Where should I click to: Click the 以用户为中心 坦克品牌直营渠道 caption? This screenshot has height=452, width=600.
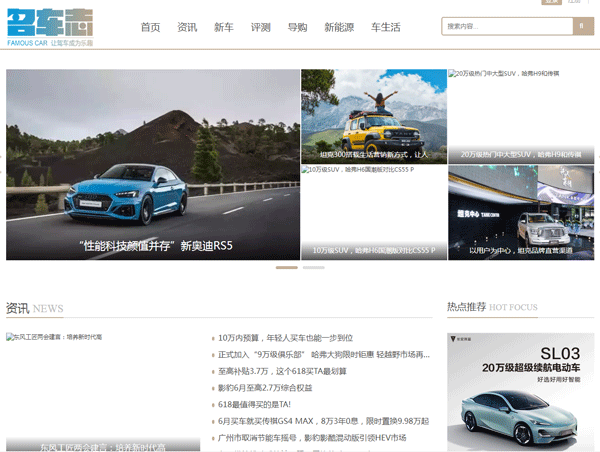(x=521, y=250)
